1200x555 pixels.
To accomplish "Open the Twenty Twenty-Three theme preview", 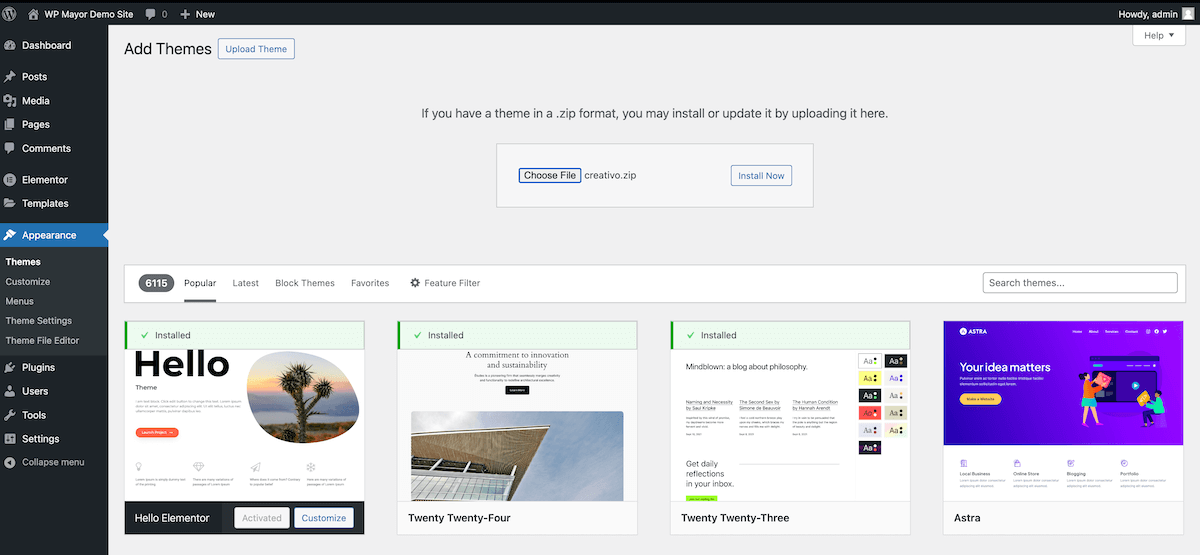I will point(790,425).
